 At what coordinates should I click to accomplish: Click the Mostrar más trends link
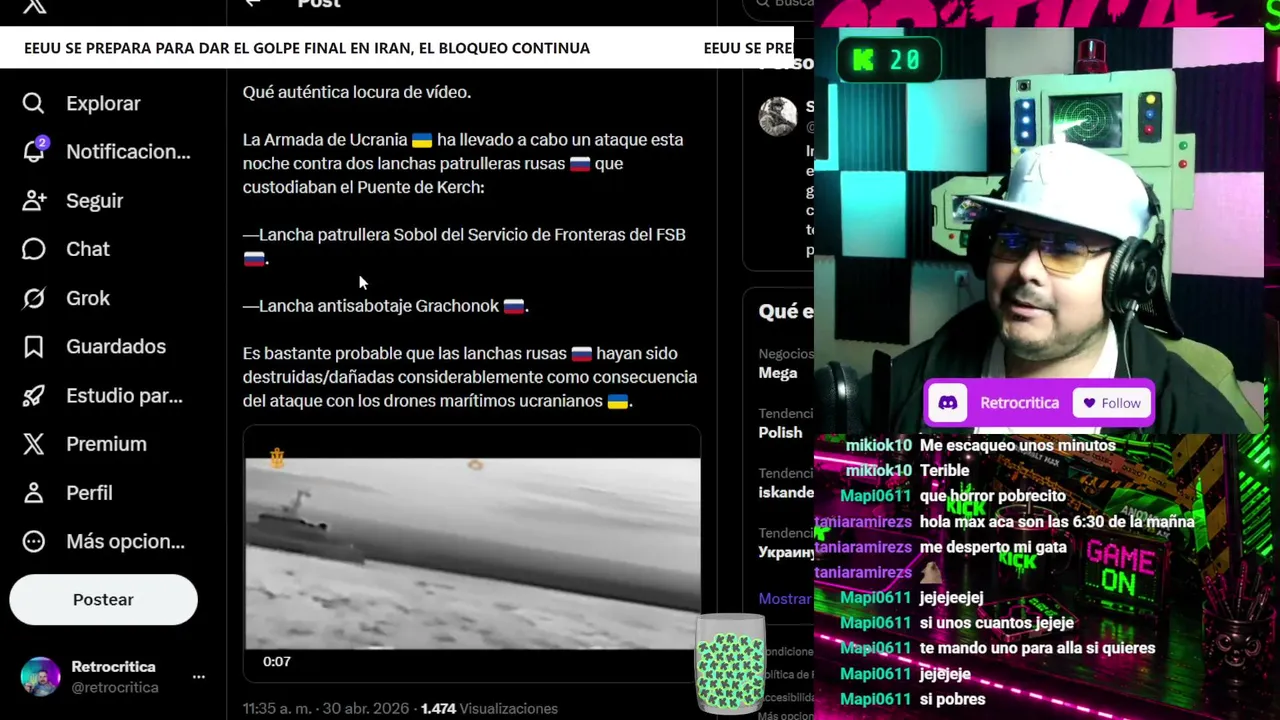pos(785,599)
